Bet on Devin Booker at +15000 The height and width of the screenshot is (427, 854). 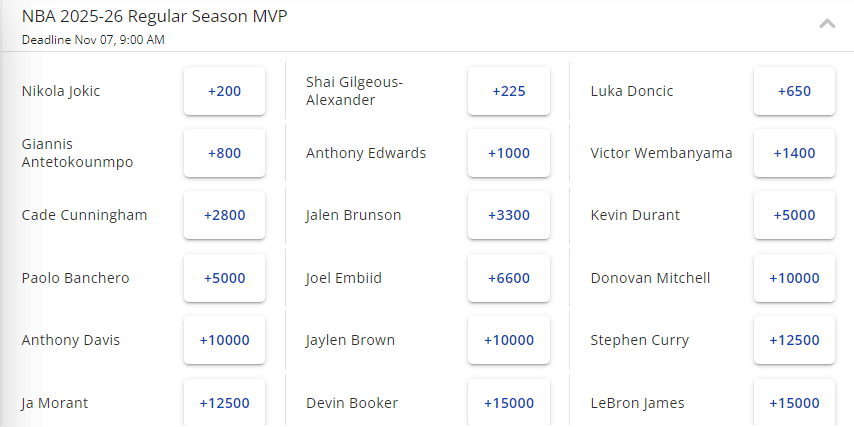pyautogui.click(x=509, y=403)
